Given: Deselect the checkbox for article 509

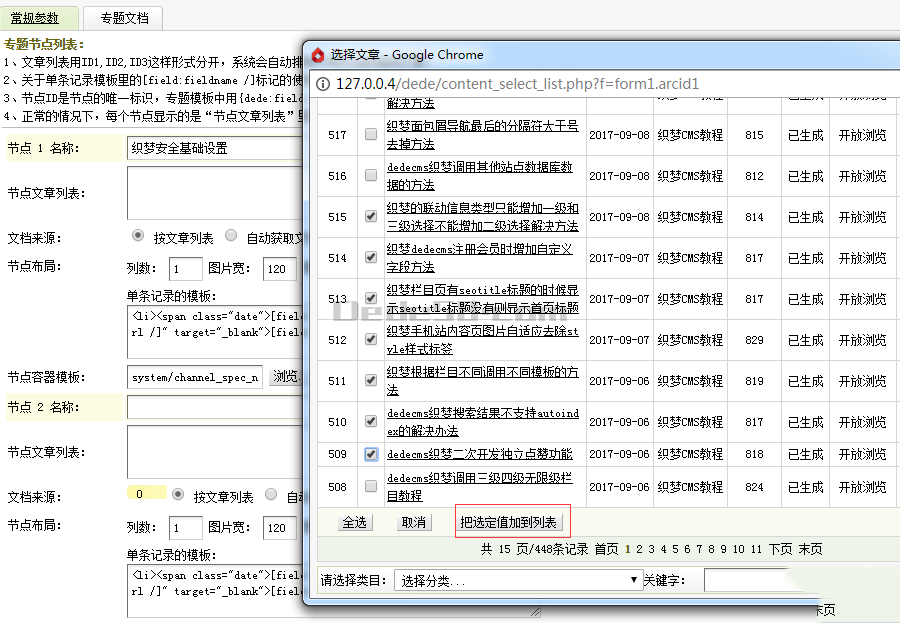Looking at the screenshot, I should click(371, 454).
